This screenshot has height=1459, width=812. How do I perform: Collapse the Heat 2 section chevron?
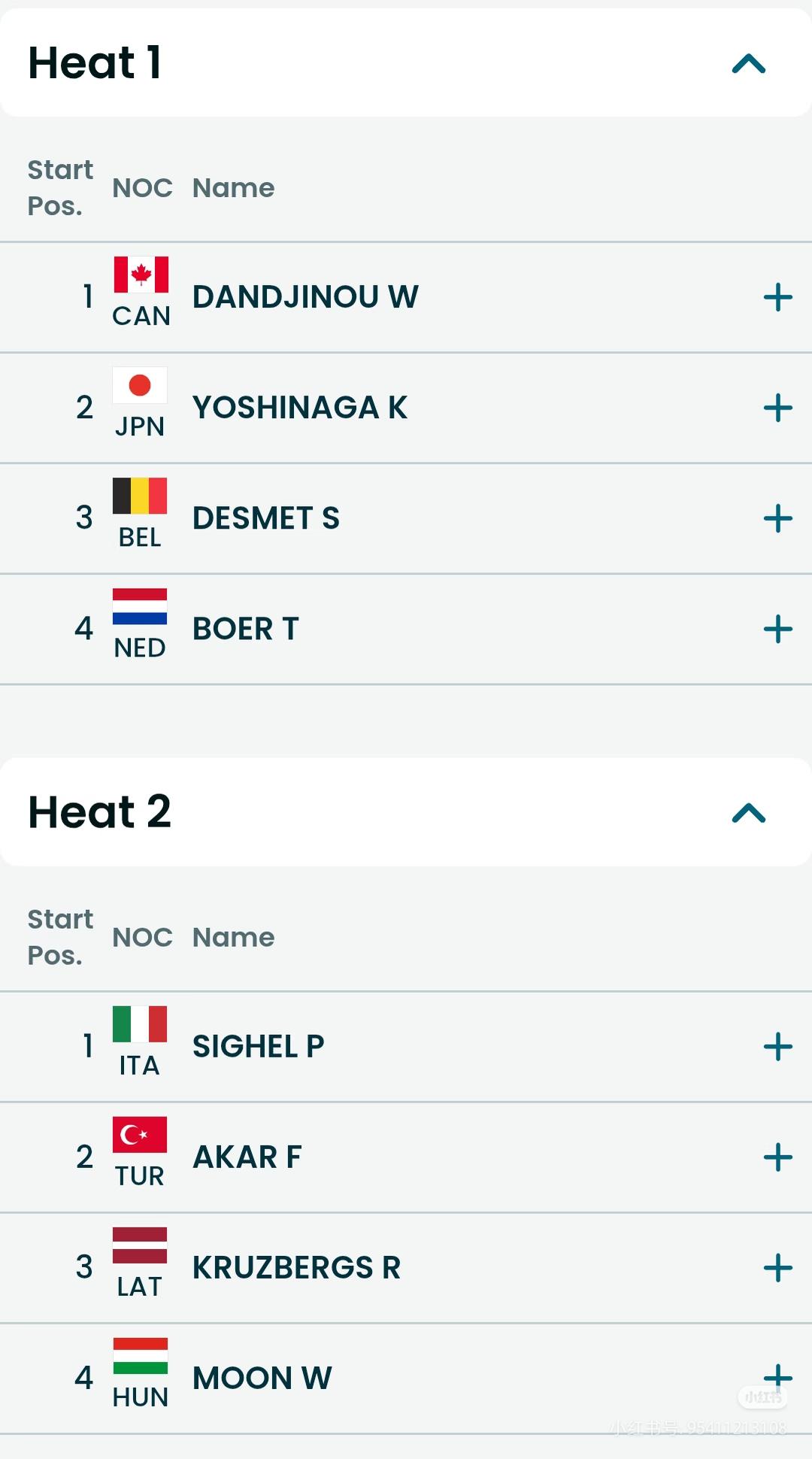point(749,813)
